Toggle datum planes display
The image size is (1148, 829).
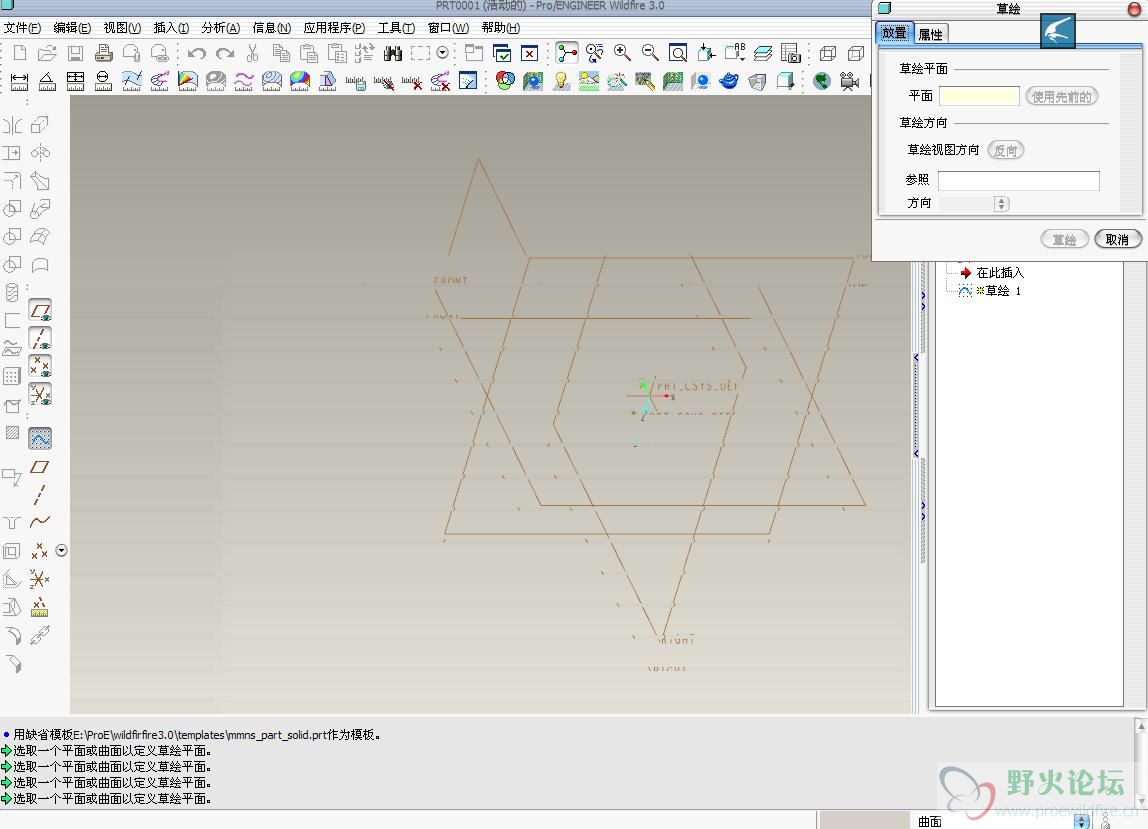pos(40,311)
